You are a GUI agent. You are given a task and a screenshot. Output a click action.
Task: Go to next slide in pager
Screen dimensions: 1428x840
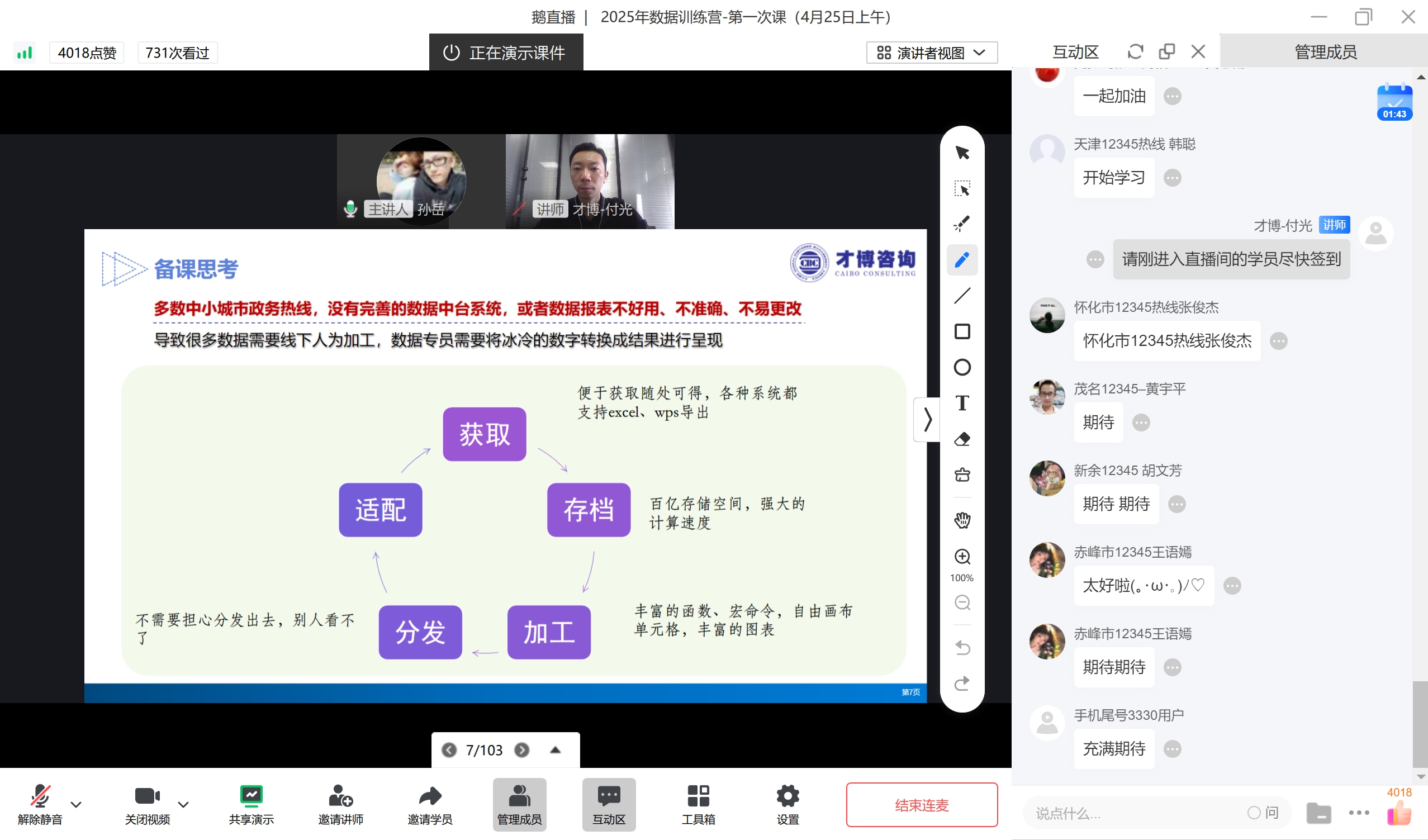click(x=522, y=750)
